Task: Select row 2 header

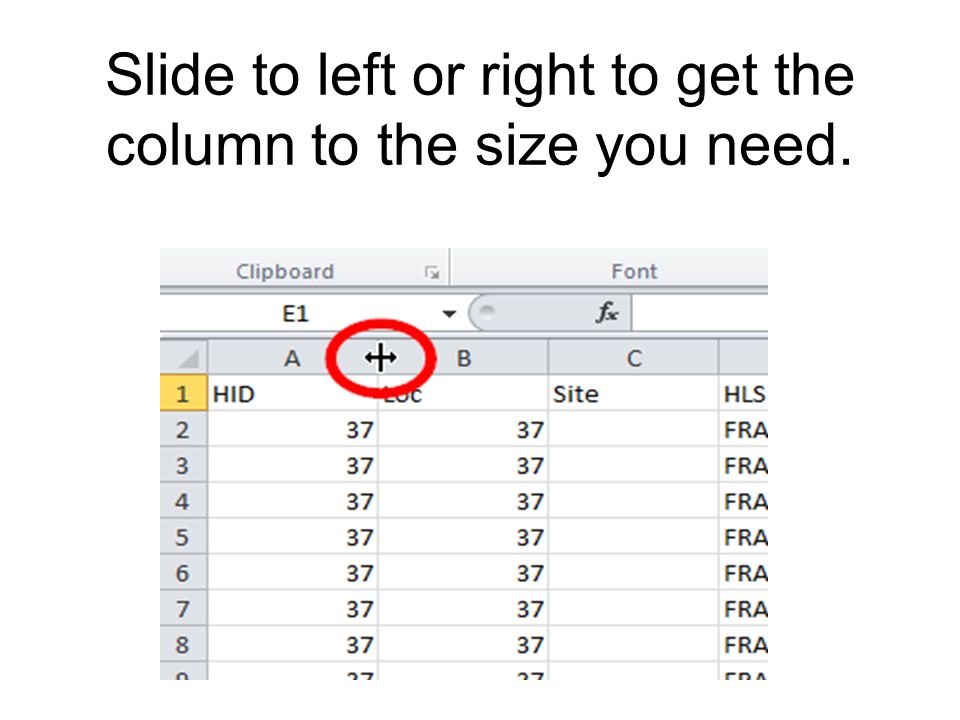Action: point(183,430)
